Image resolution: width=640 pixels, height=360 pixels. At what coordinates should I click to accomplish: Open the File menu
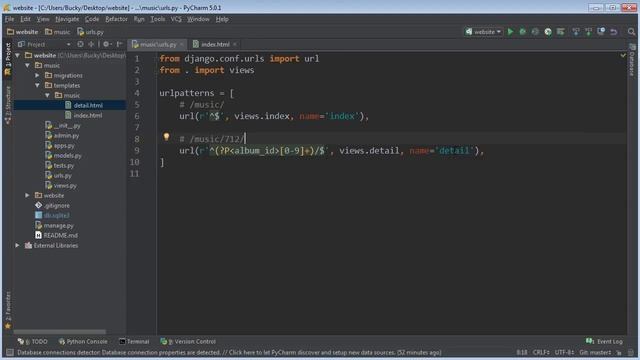click(9, 19)
